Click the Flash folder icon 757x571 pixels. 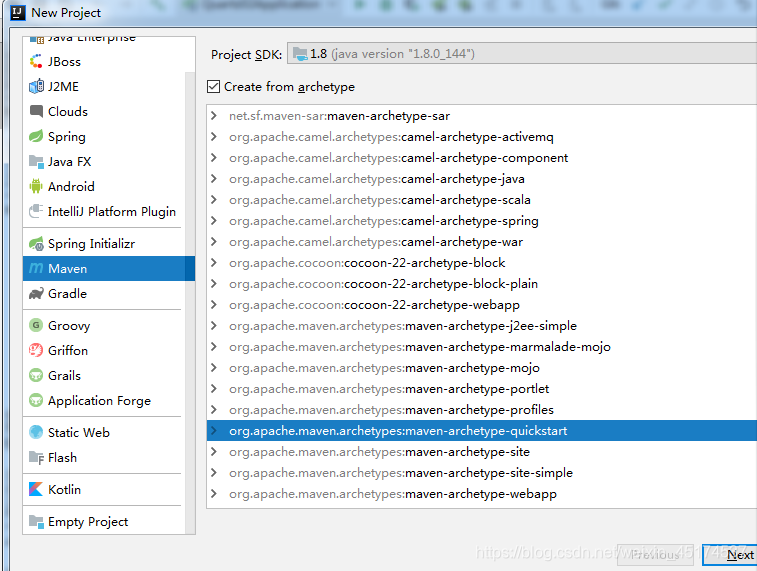coord(36,457)
